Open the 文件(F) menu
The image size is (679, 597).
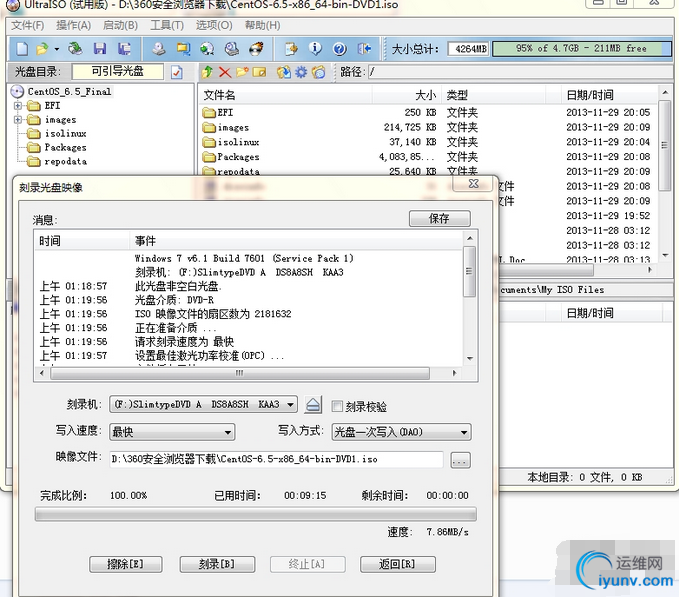27,26
